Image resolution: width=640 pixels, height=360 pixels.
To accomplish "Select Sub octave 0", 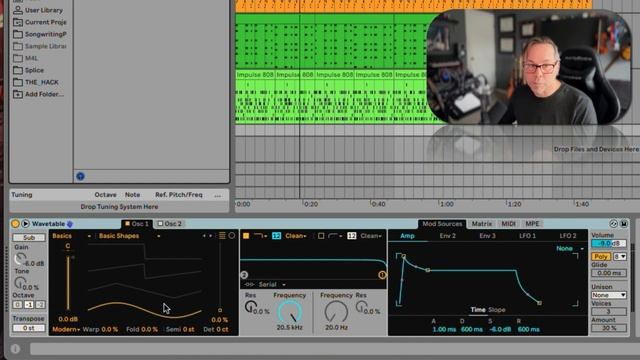I will click(x=18, y=304).
